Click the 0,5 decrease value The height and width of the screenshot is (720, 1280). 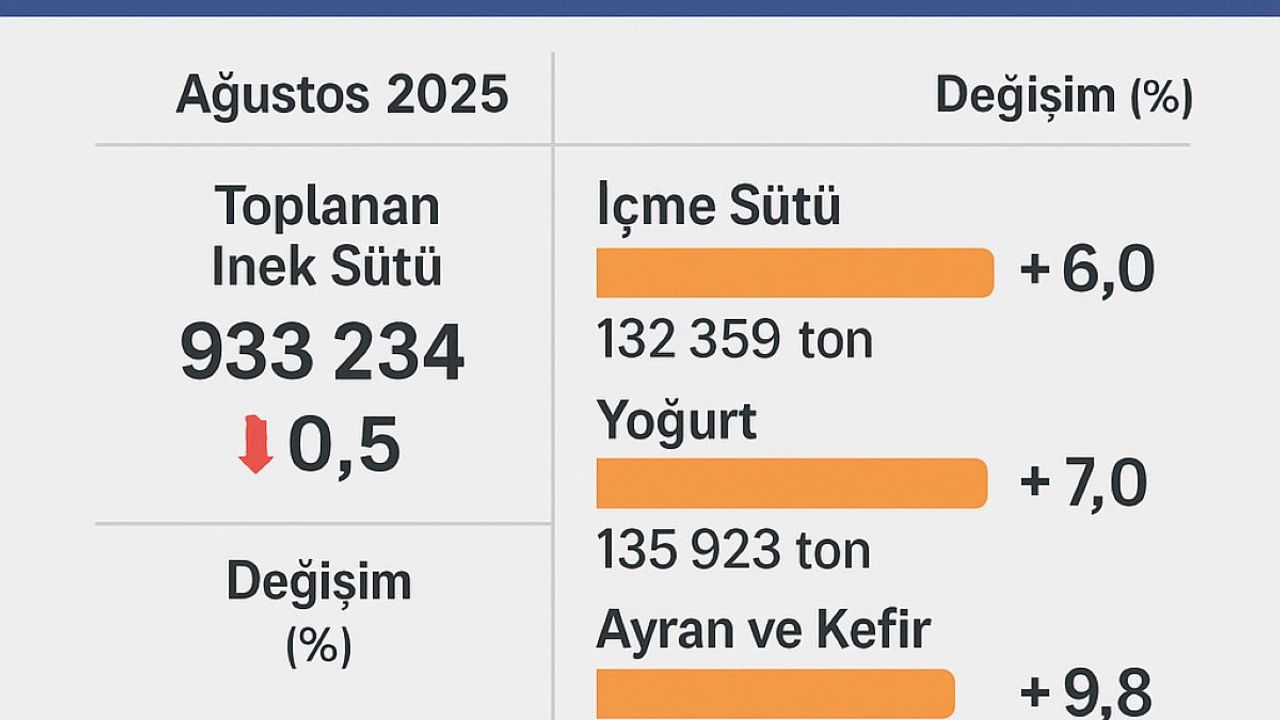344,446
